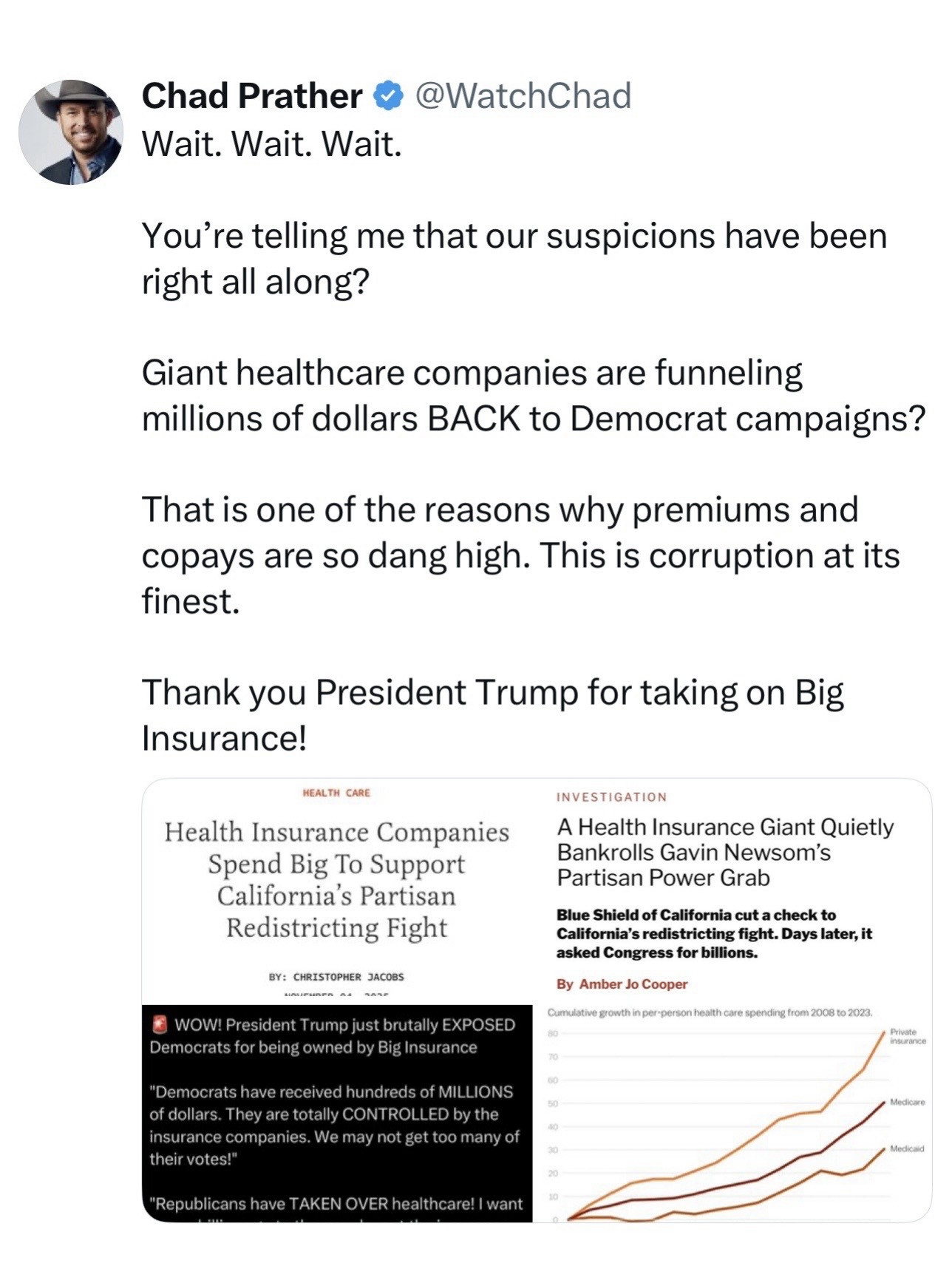Click the Medicare line label on chart
Image resolution: width=952 pixels, height=1286 pixels.
click(x=907, y=1102)
